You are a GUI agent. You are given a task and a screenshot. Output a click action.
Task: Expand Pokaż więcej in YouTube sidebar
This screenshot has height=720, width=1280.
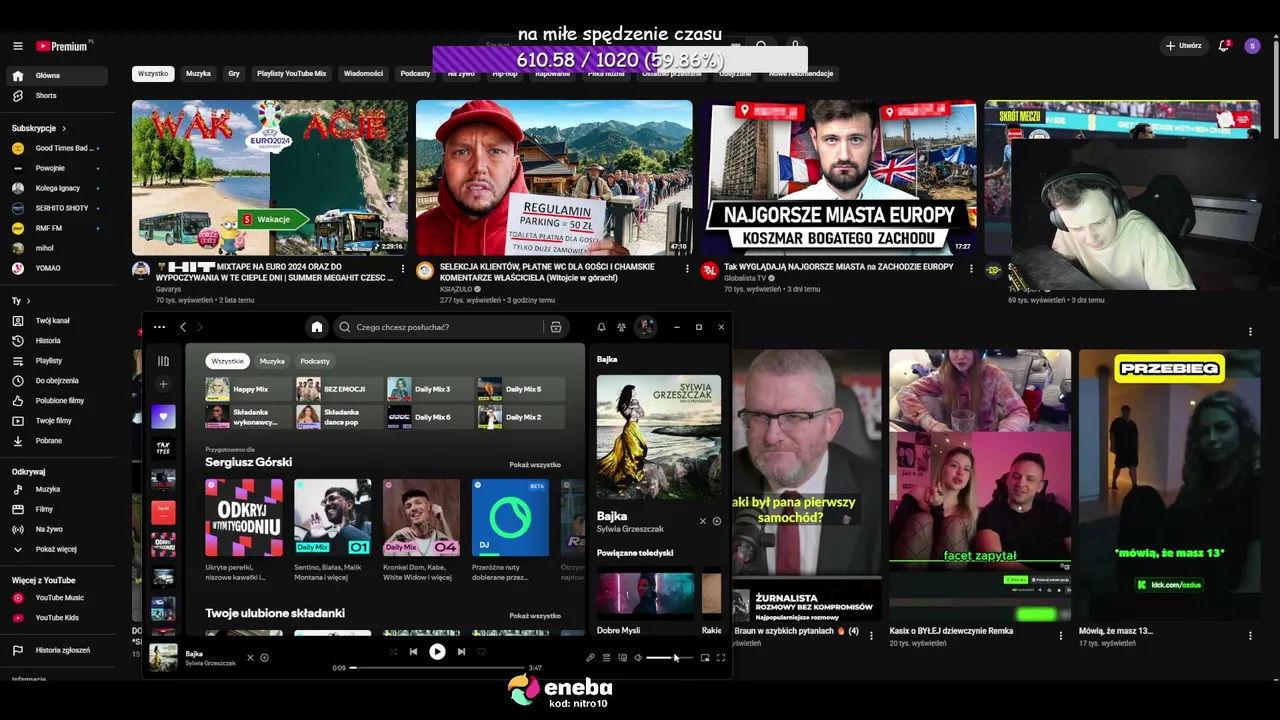click(58, 549)
